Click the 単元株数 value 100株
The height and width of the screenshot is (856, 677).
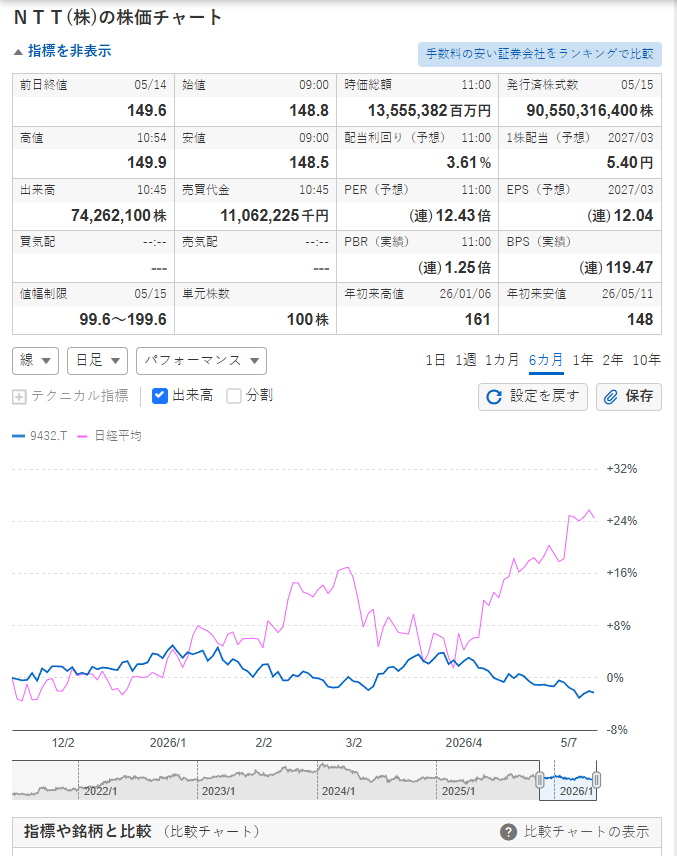[308, 319]
